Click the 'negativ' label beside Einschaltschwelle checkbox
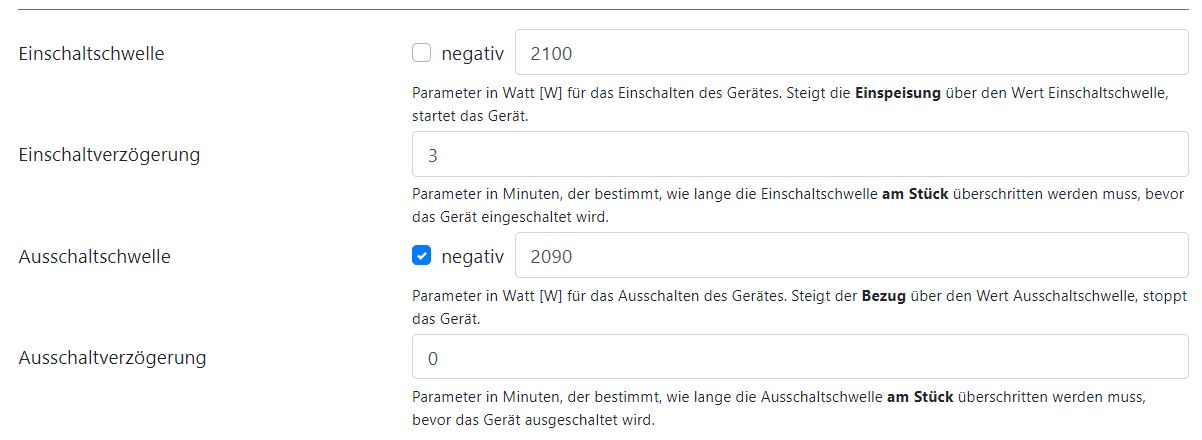Screen dimensions: 1202x440 click(x=472, y=53)
